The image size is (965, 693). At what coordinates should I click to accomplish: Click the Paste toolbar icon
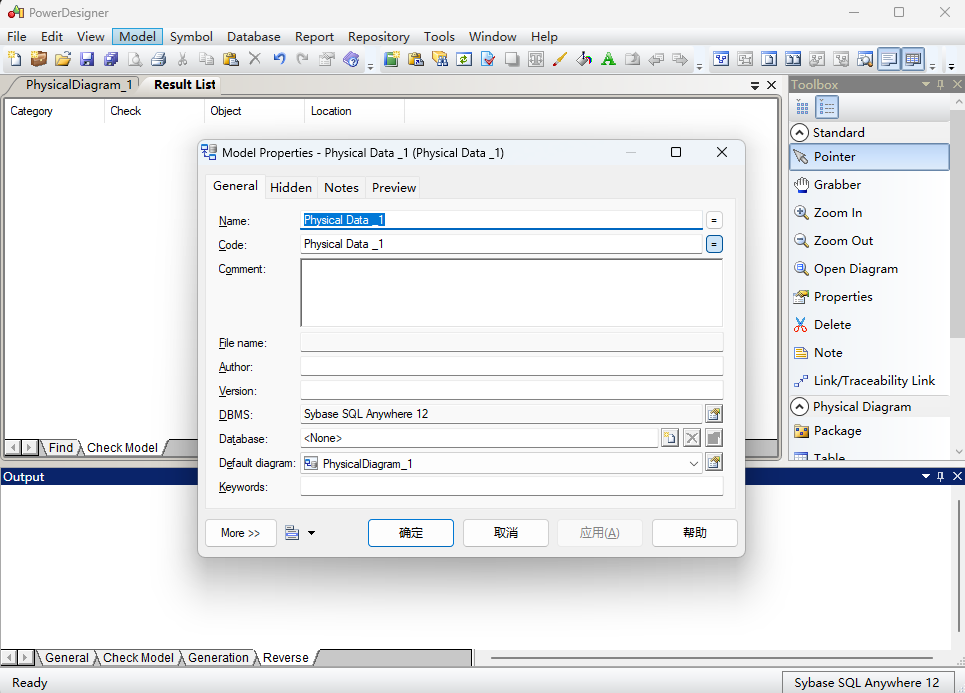[x=231, y=59]
